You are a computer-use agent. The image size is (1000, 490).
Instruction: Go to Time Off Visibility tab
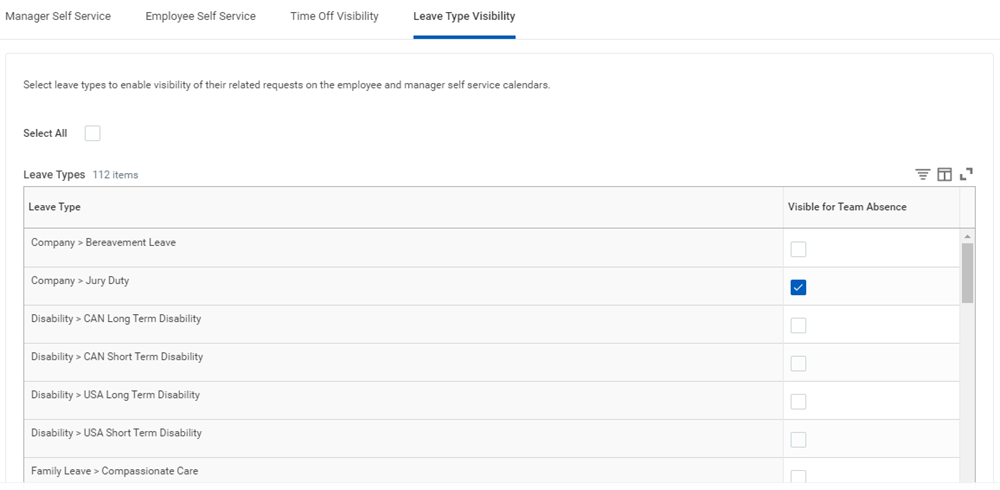(334, 17)
